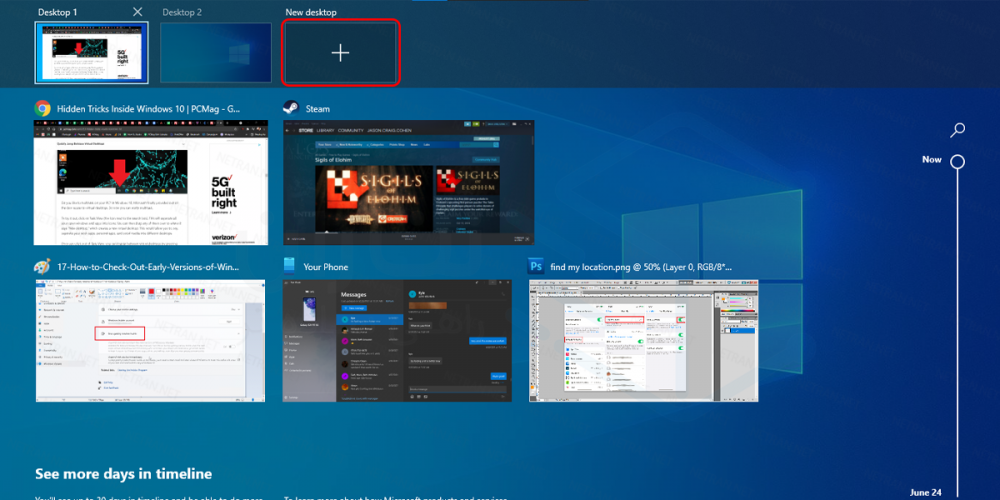Add a new desktop with the plus button
The image size is (1000, 500).
tap(340, 53)
